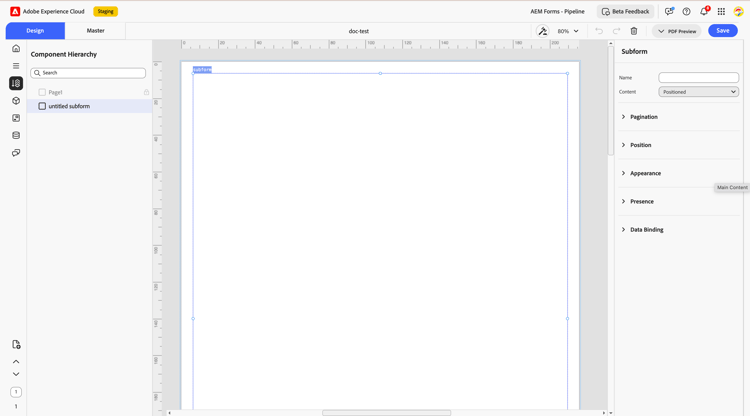Click the Save button
This screenshot has height=416, width=750.
[x=723, y=31]
